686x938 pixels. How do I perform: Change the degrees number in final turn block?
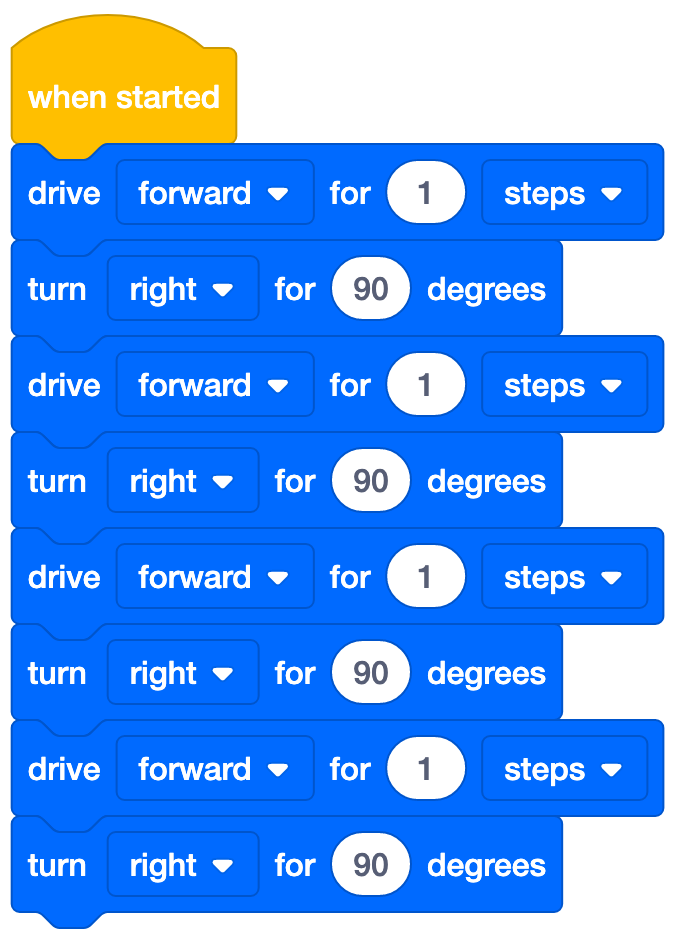pos(370,864)
